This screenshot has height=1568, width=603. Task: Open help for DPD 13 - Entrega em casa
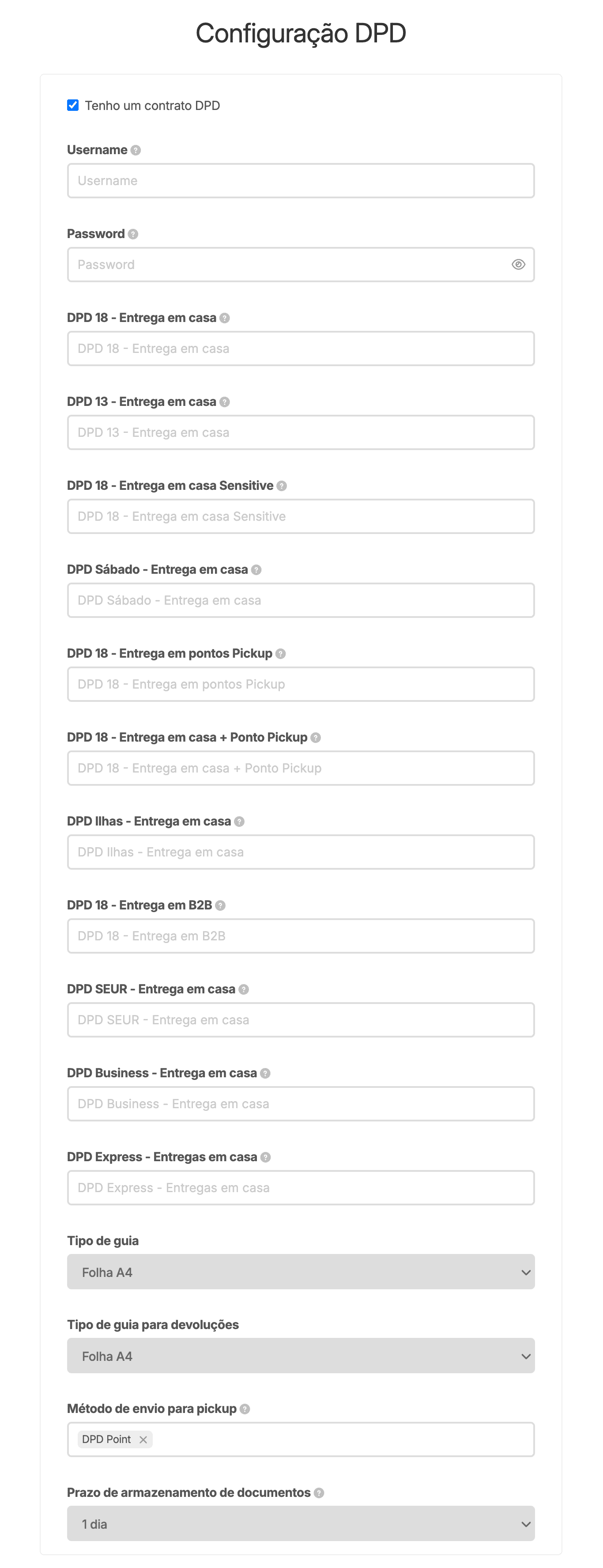pos(225,402)
